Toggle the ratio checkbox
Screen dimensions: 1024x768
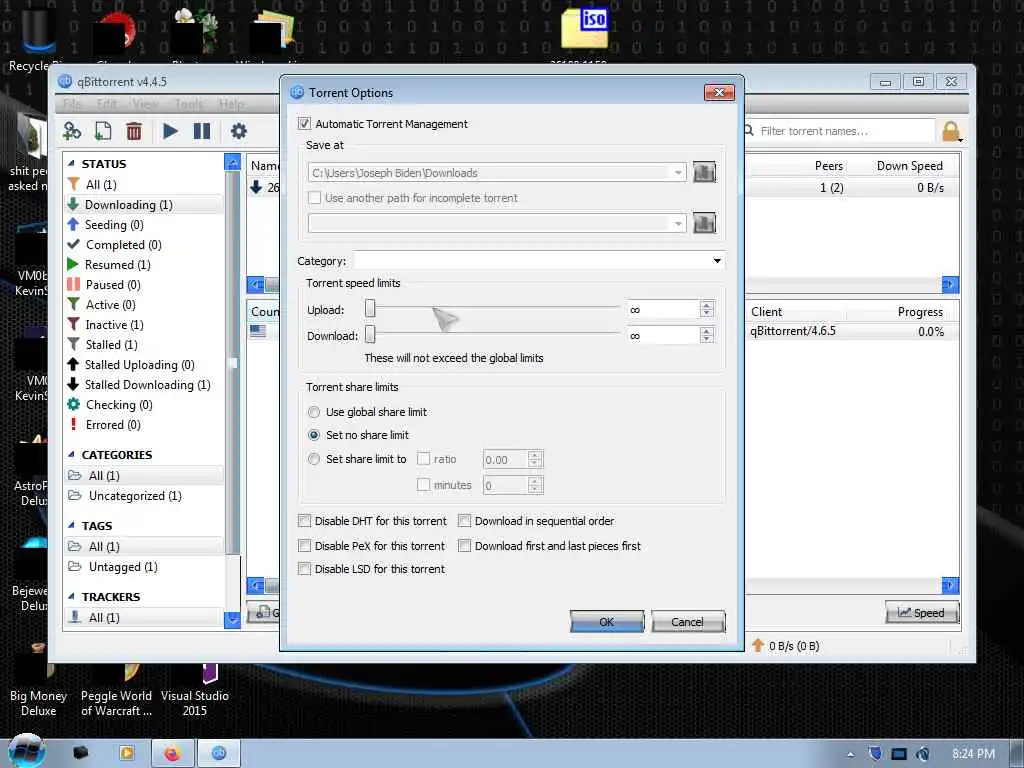pyautogui.click(x=424, y=459)
